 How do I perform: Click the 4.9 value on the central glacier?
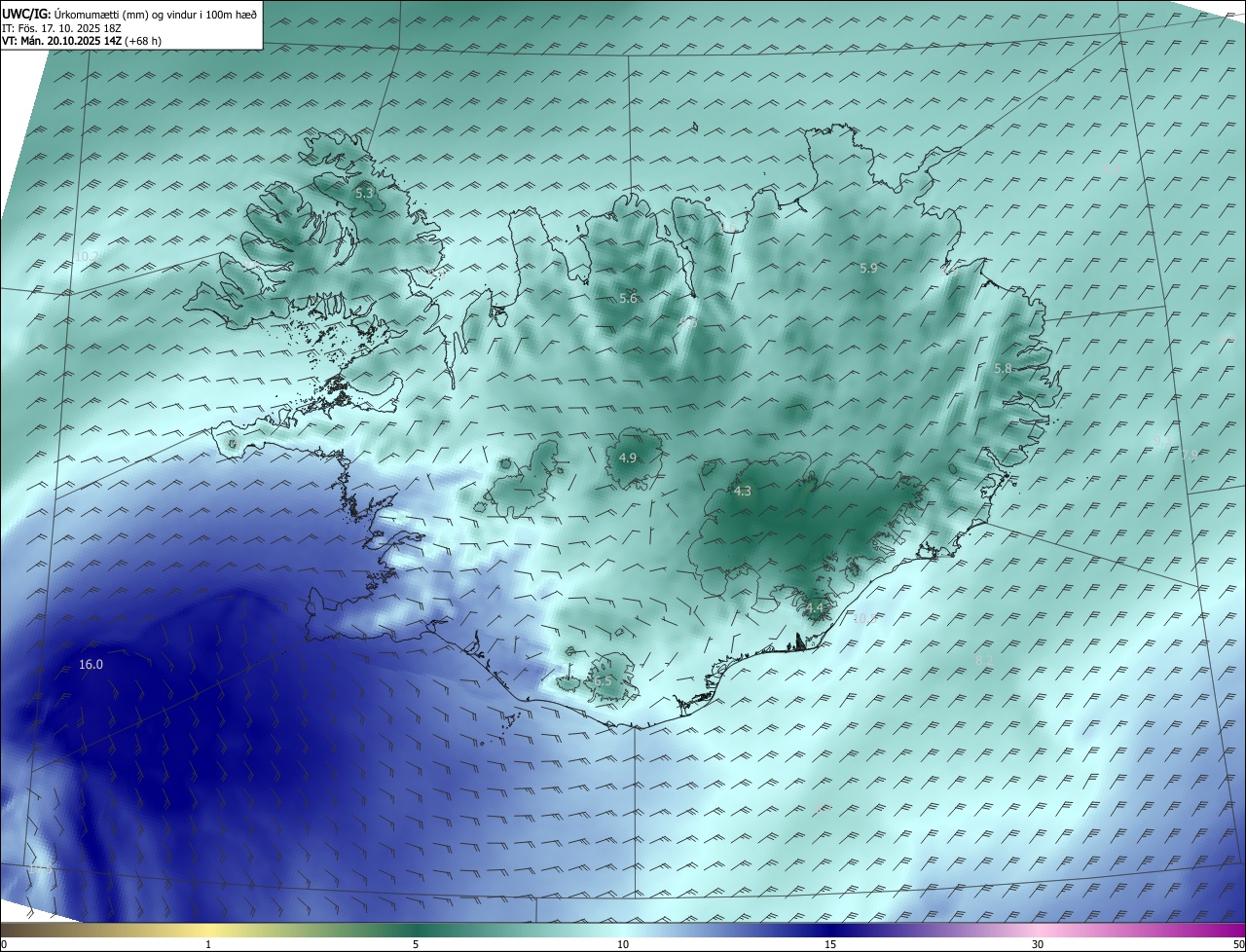click(628, 458)
